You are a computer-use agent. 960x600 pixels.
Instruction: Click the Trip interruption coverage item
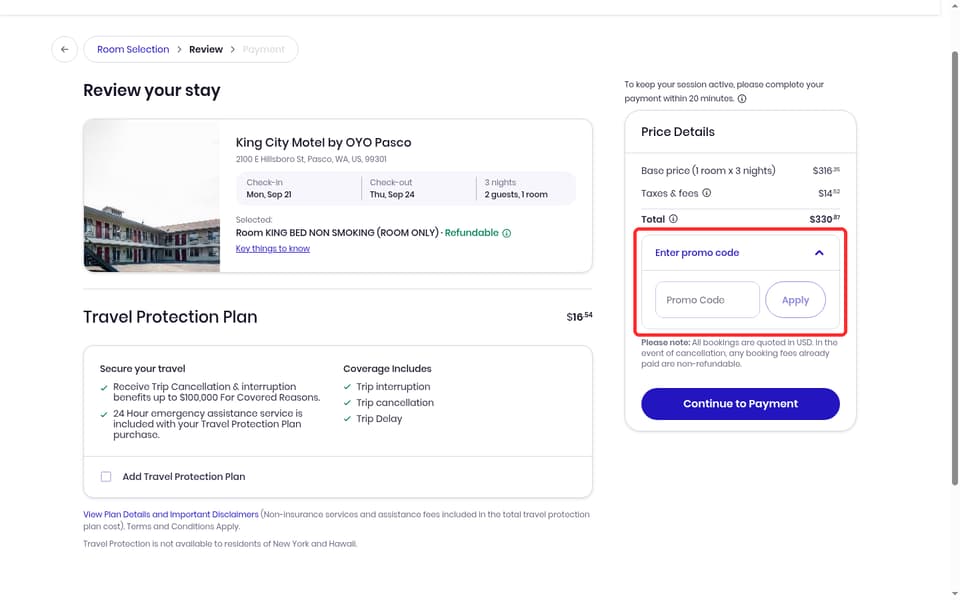click(x=393, y=387)
